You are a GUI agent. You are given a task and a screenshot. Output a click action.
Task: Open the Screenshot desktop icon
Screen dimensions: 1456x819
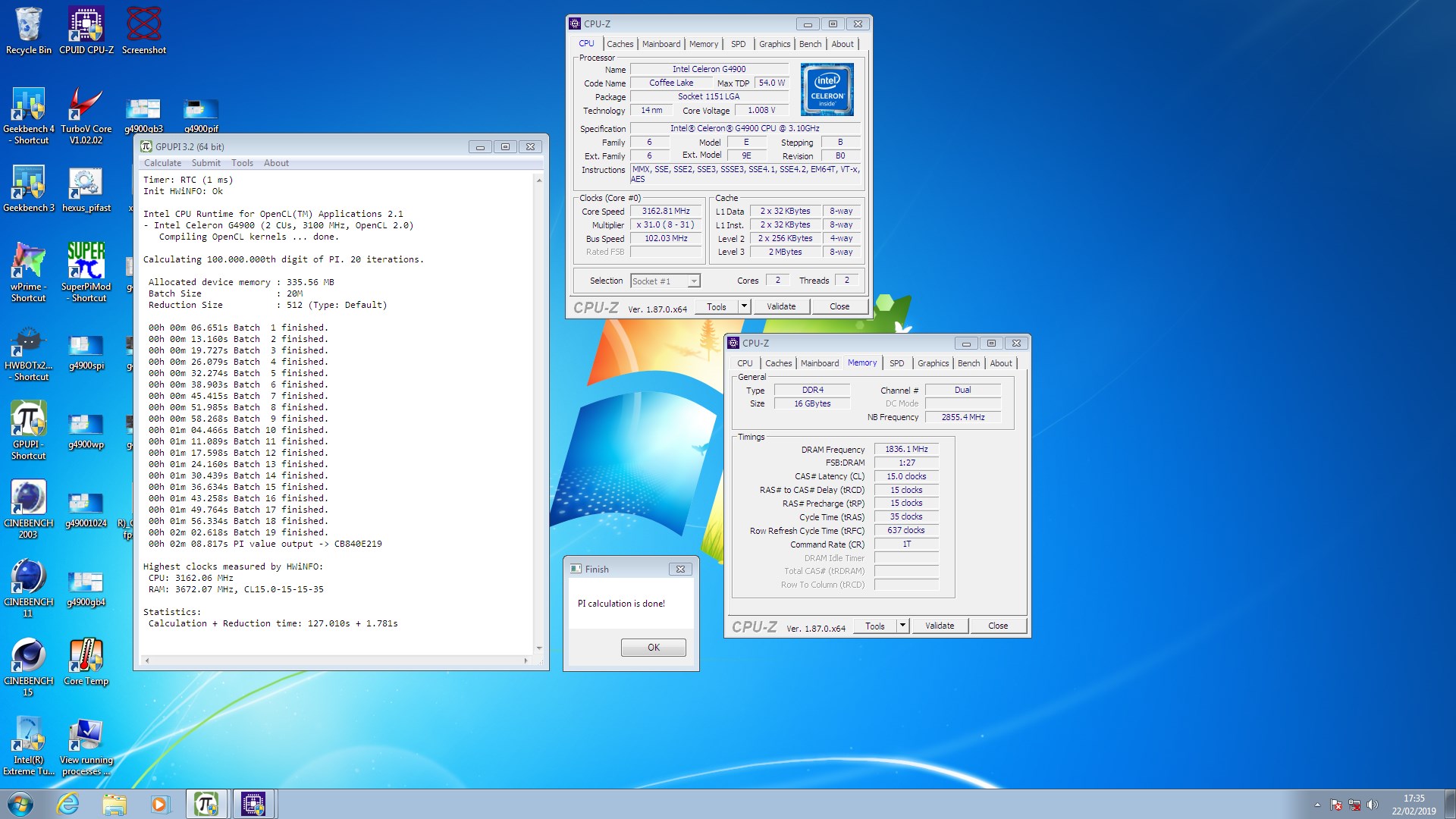[x=144, y=30]
